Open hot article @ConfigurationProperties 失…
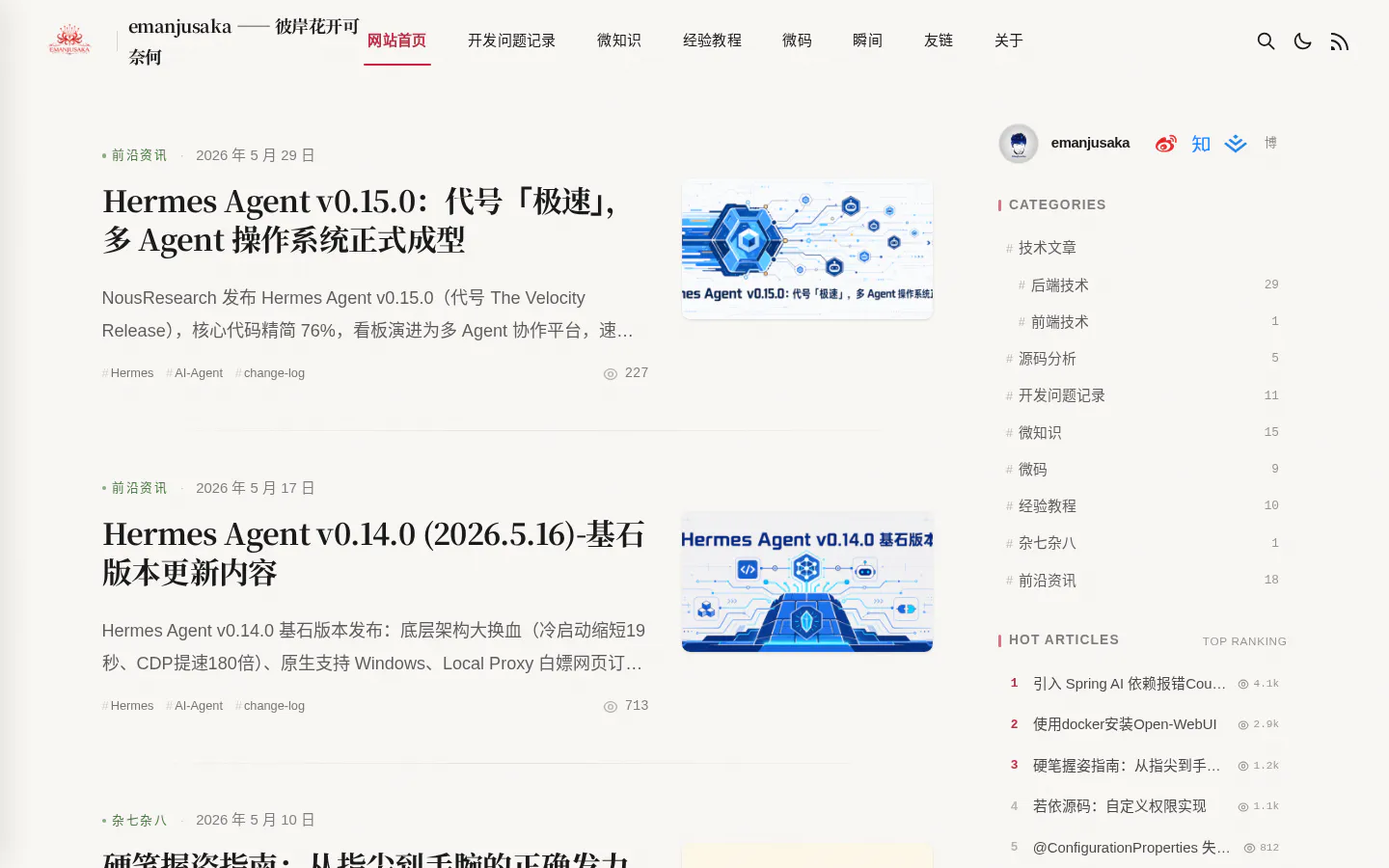Viewport: 1389px width, 868px height. (x=1132, y=848)
